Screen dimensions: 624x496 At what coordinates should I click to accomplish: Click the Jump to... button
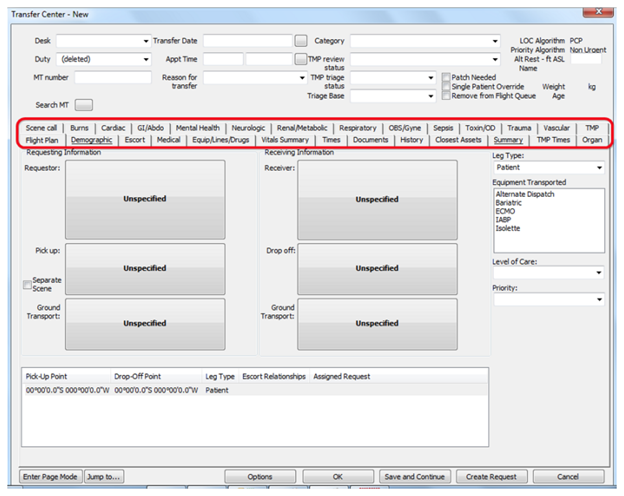point(104,476)
